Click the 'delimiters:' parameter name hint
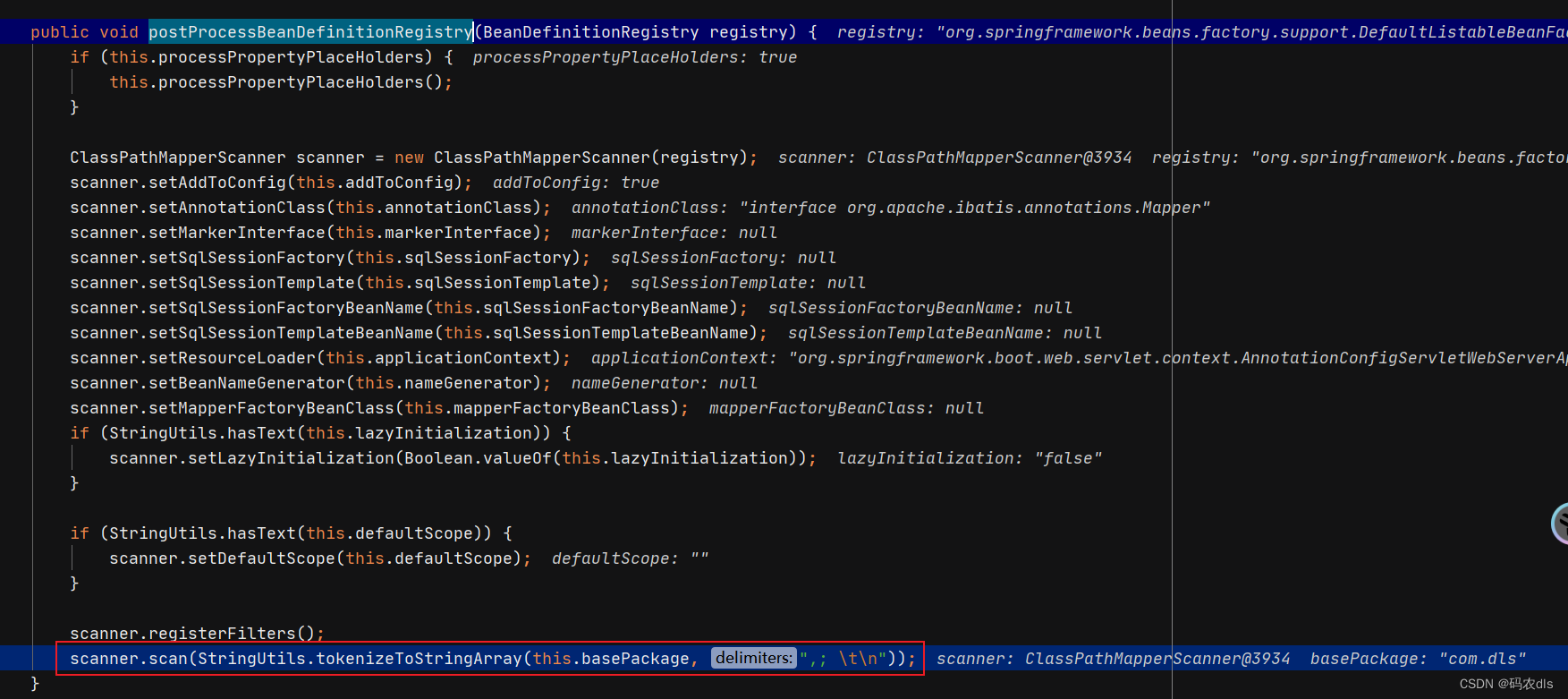Viewport: 1568px width, 699px height. pos(754,658)
